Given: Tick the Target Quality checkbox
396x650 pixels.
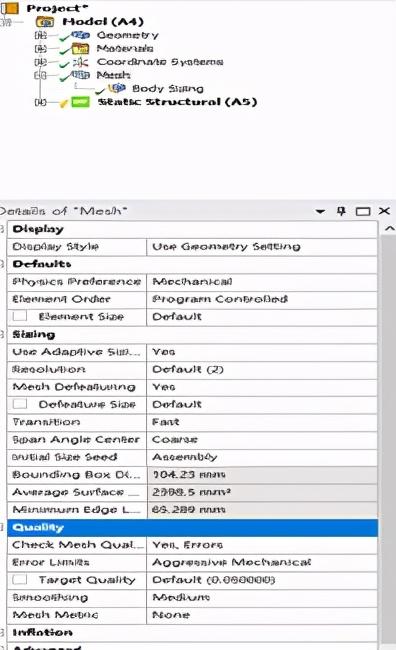Looking at the screenshot, I should pos(19,580).
